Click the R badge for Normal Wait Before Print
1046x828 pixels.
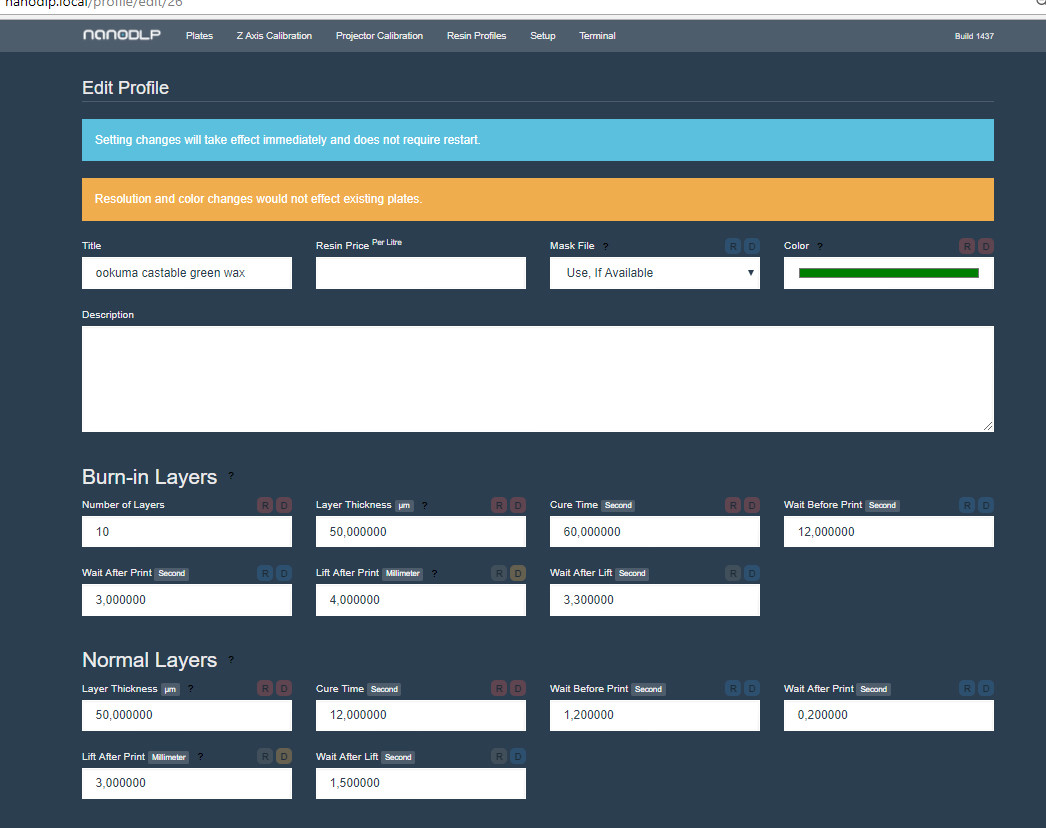[733, 688]
